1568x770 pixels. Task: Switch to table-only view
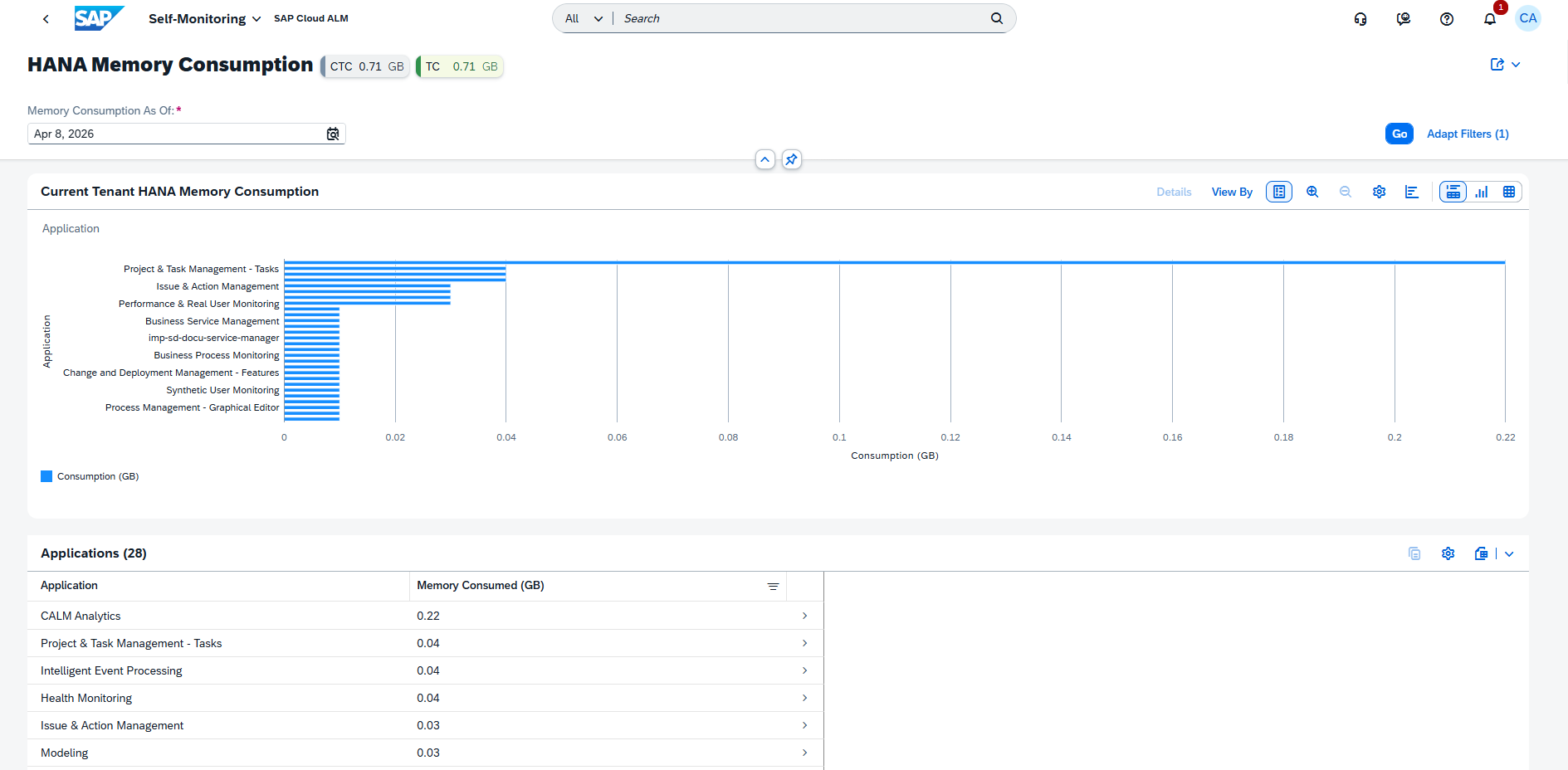pos(1509,192)
